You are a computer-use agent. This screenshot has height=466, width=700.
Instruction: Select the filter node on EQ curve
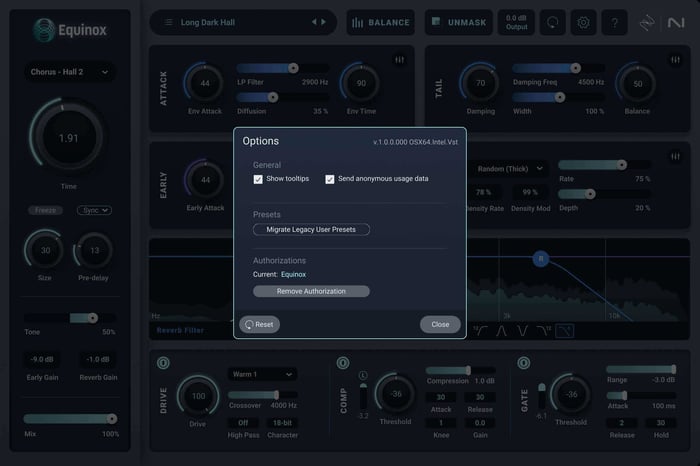pos(541,258)
